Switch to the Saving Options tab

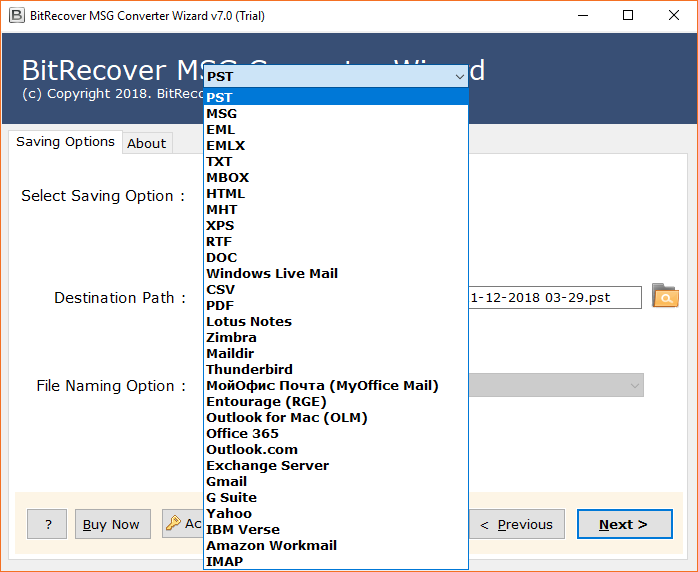[x=65, y=142]
